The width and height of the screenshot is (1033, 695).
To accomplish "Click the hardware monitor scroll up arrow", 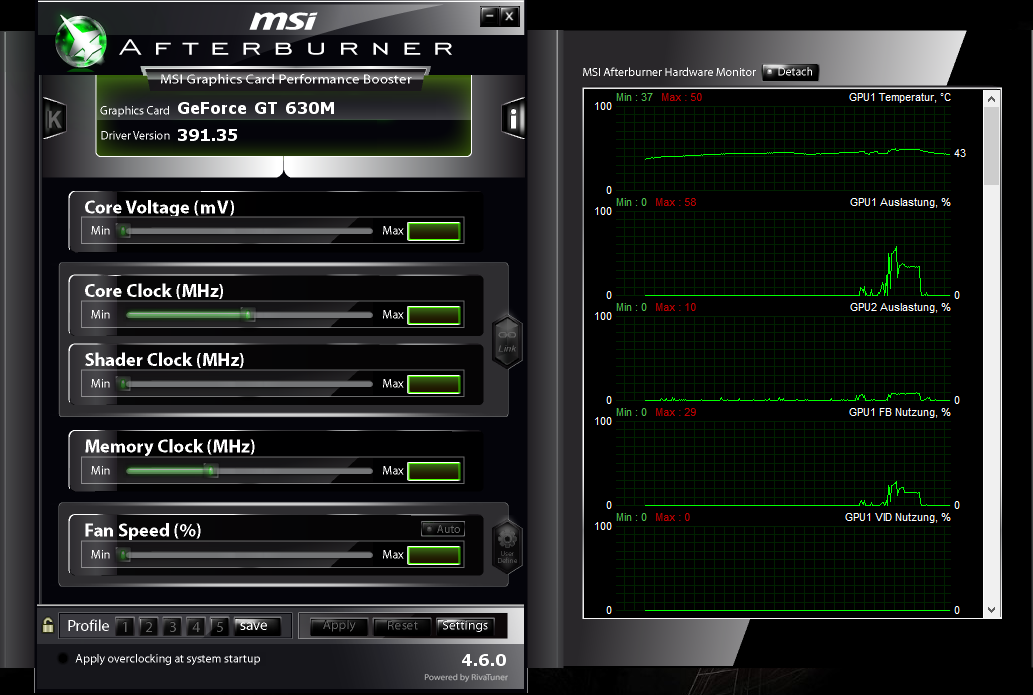I will click(991, 99).
